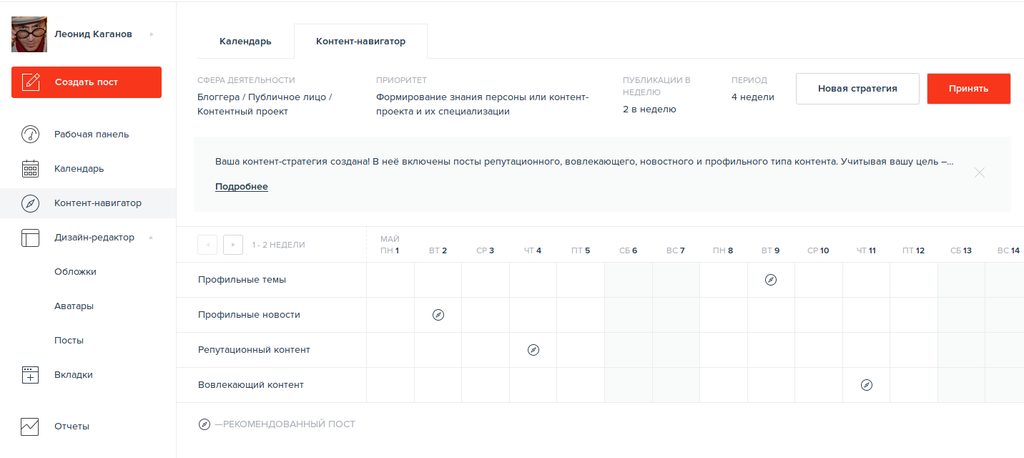The image size is (1024, 458).
Task: Click the Отчеты chart icon
Action: click(30, 427)
